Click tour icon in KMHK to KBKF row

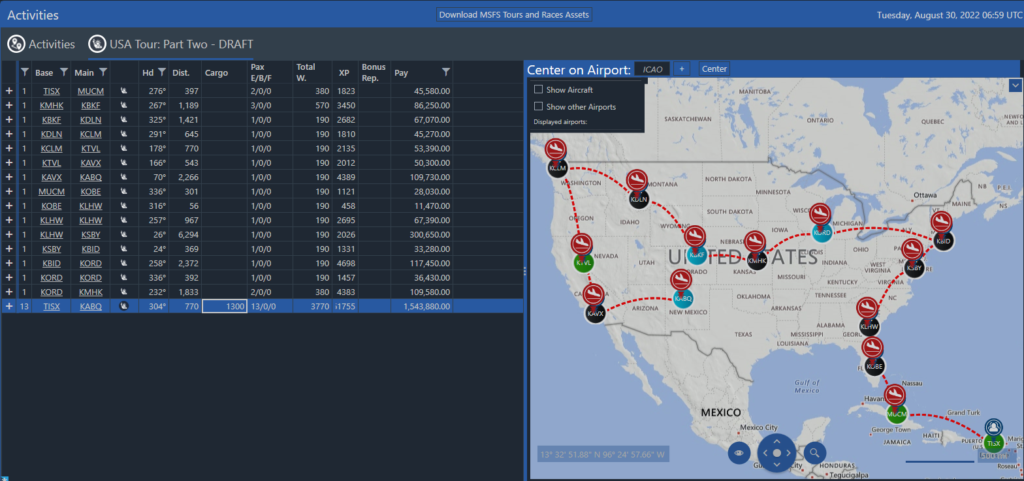[x=123, y=106]
